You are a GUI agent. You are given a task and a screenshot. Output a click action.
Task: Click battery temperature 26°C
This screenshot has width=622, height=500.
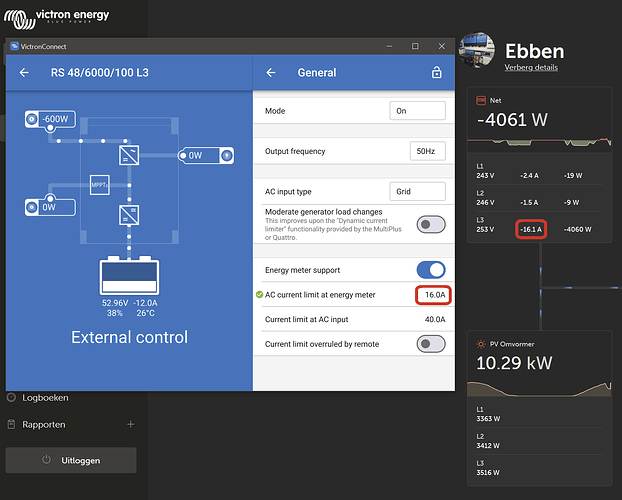coord(146,313)
